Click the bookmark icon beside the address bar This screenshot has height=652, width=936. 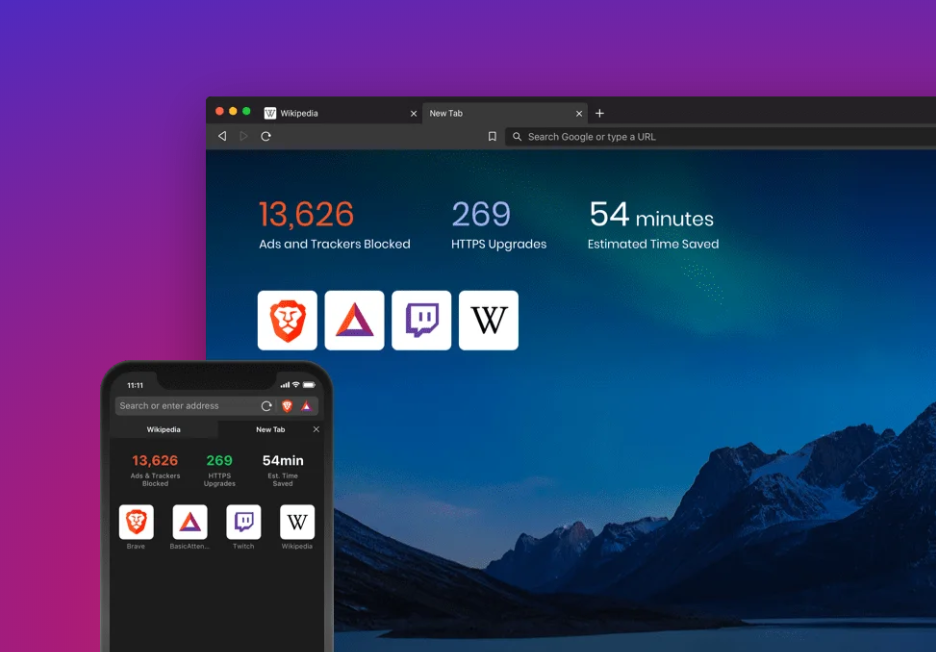coord(492,136)
